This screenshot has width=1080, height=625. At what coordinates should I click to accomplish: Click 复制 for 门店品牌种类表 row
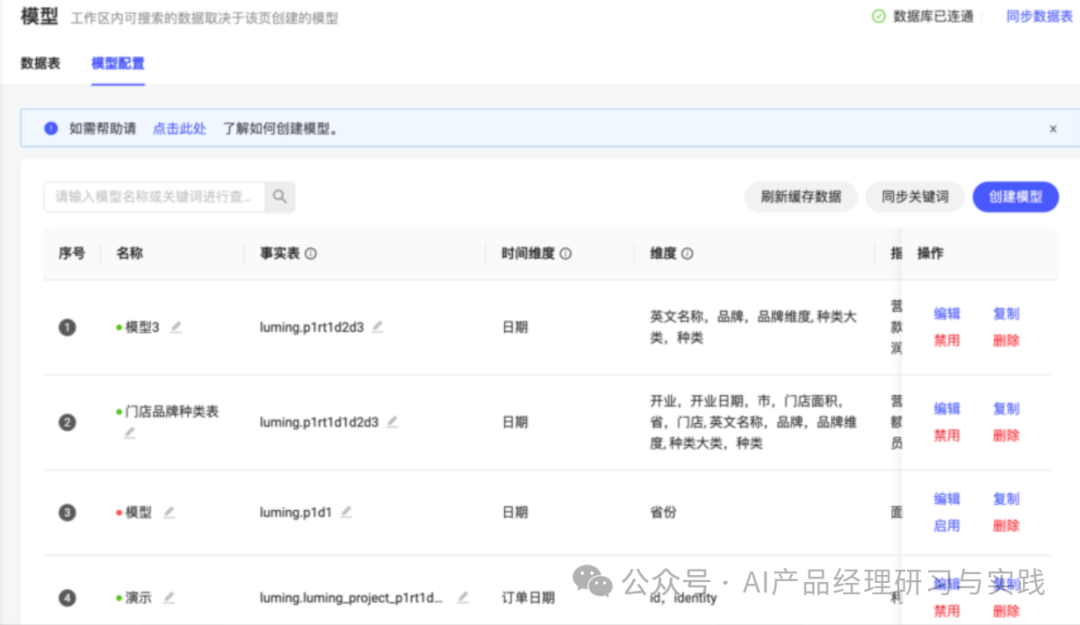pyautogui.click(x=1006, y=409)
